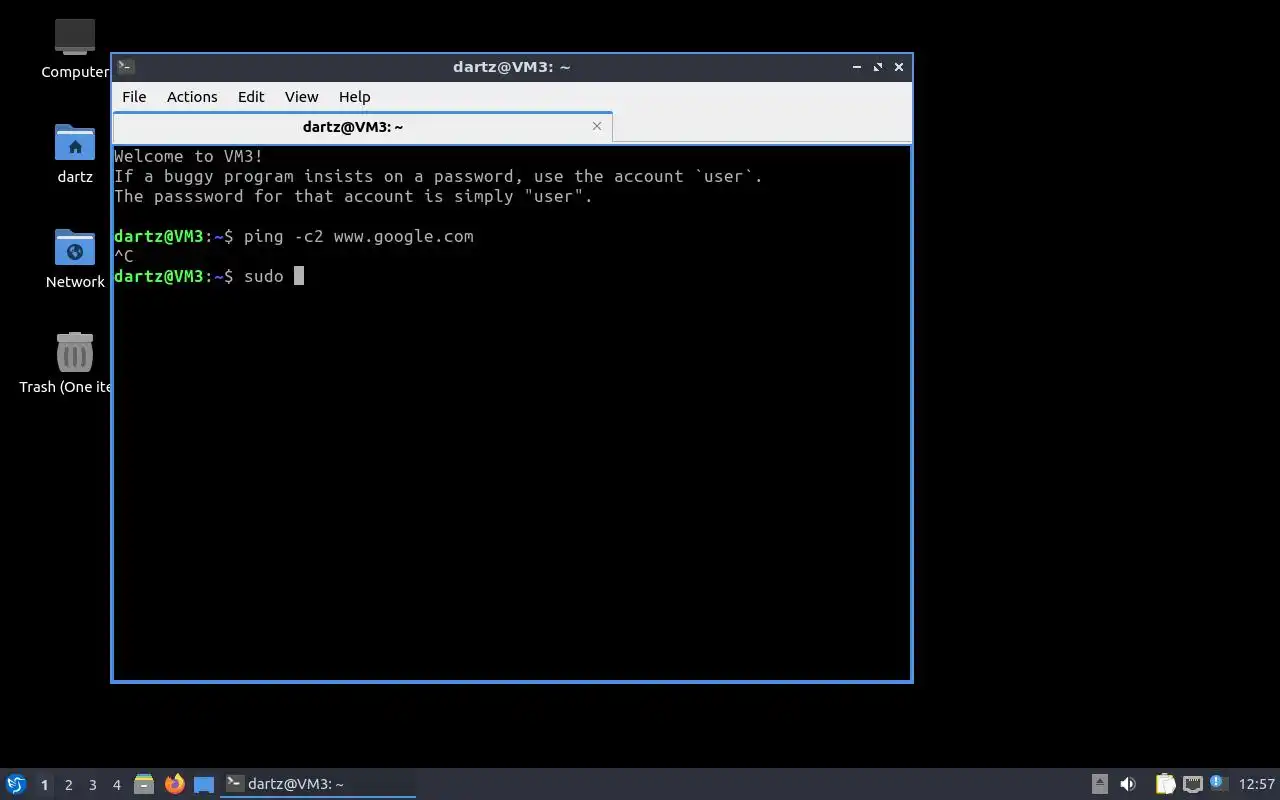Open the File menu
This screenshot has height=800, width=1280.
point(134,97)
